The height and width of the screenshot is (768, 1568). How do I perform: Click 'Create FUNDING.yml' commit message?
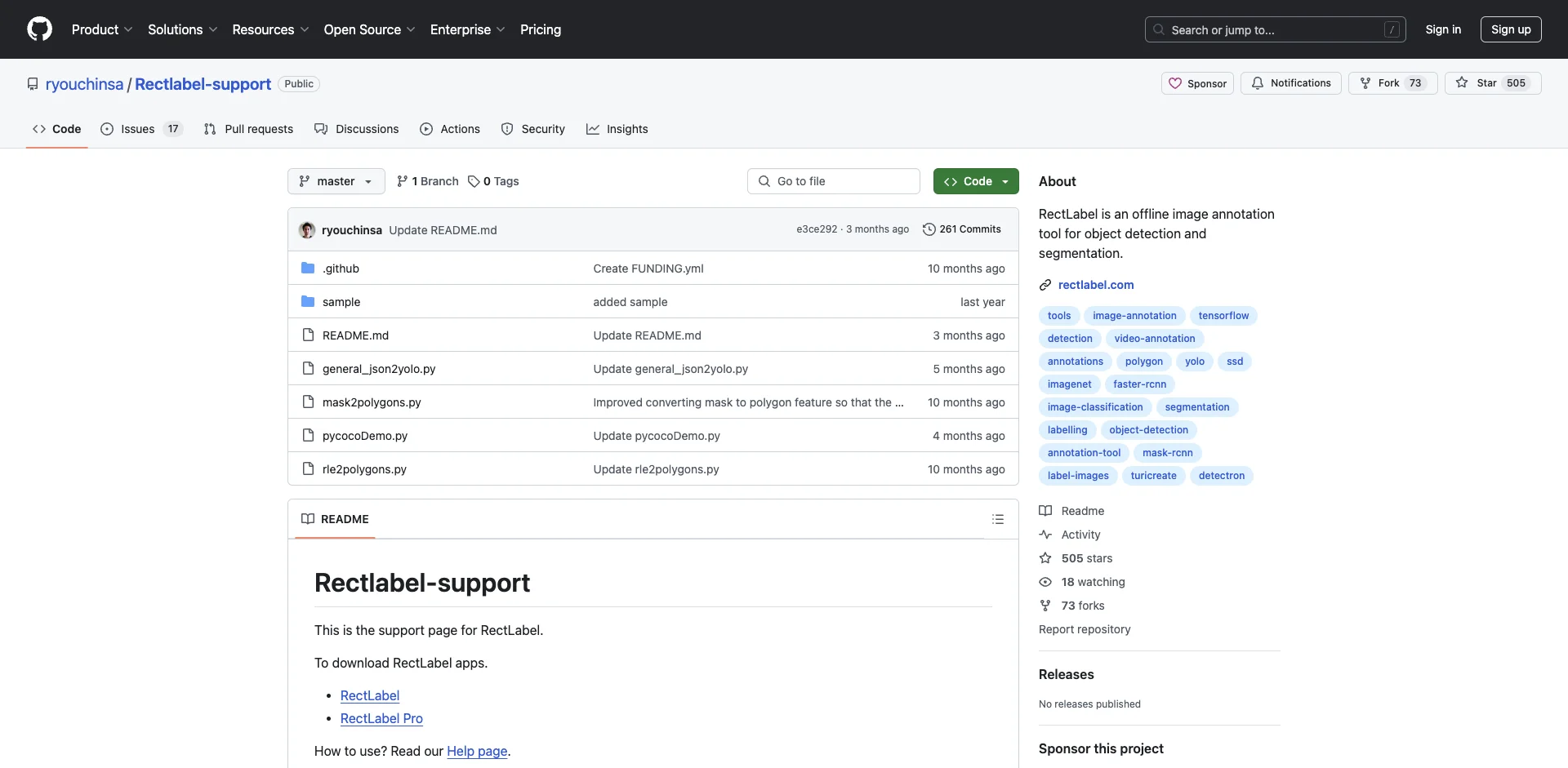[648, 269]
